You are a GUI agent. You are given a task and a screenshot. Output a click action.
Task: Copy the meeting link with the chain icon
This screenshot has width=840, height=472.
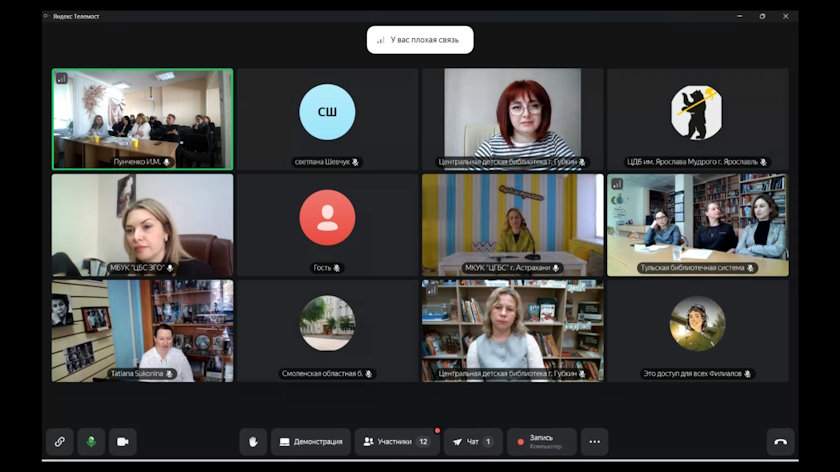(59, 441)
